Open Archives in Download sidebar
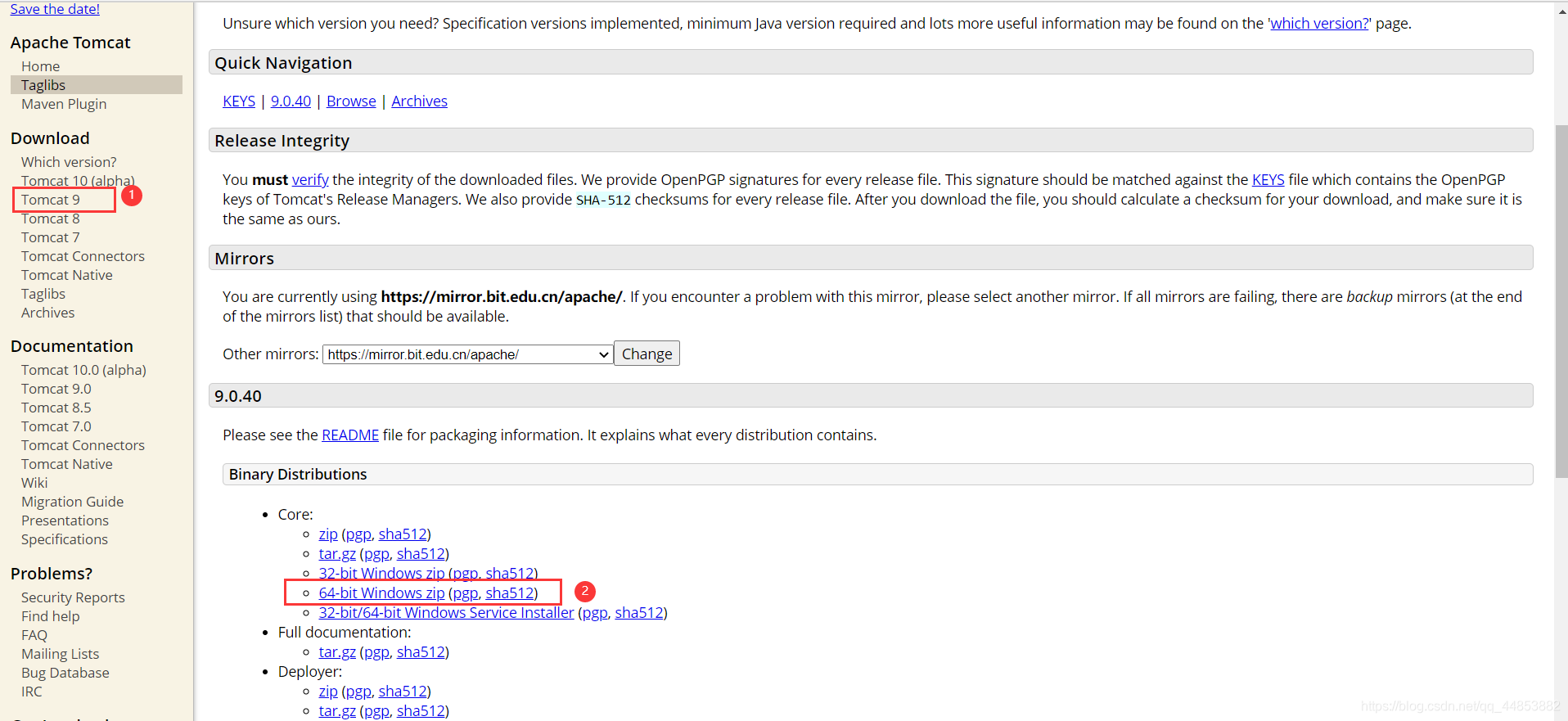1568x721 pixels. pyautogui.click(x=47, y=313)
